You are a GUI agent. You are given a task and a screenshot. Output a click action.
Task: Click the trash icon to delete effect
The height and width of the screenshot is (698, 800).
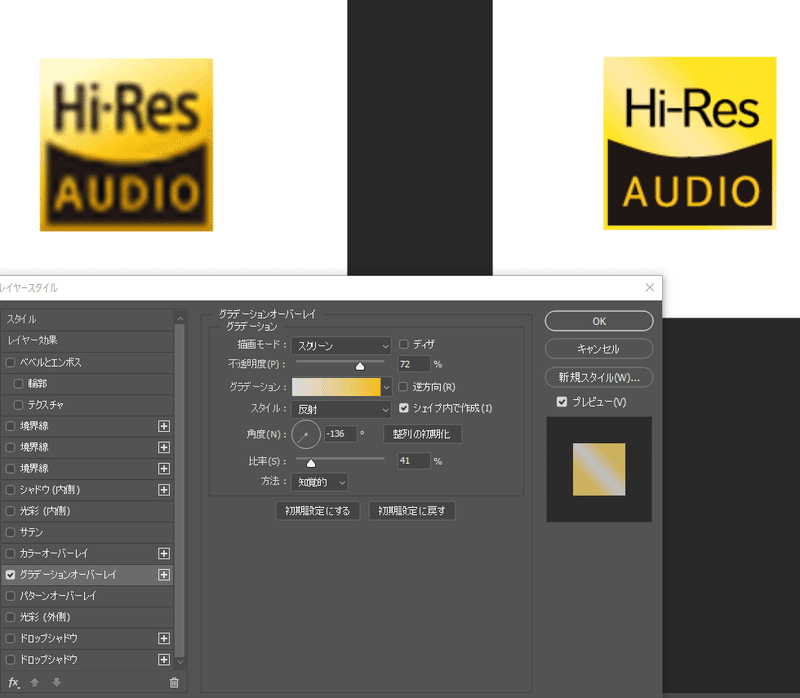coord(173,682)
